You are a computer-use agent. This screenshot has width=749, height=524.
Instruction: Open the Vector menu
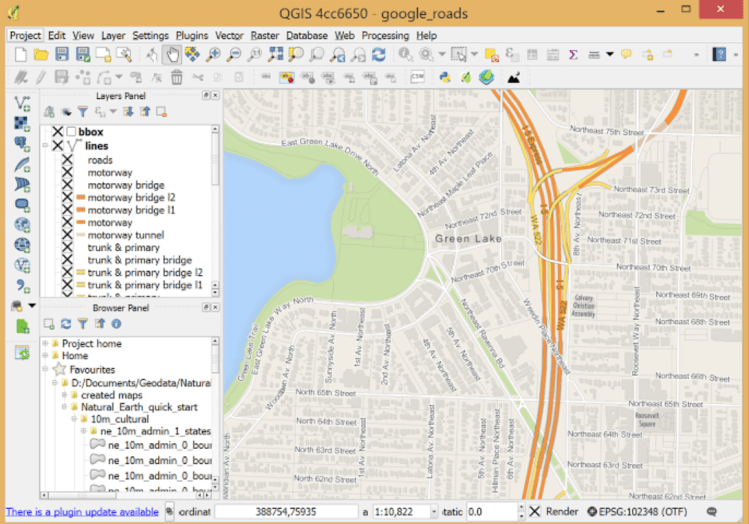pyautogui.click(x=229, y=35)
